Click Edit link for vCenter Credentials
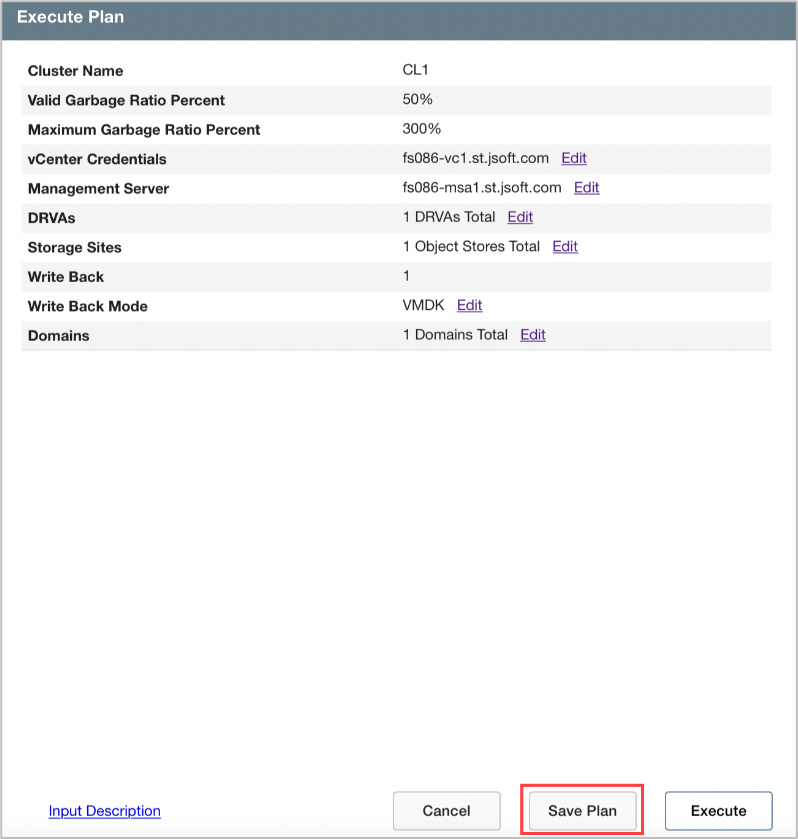Screen dimensions: 798x839 573,158
